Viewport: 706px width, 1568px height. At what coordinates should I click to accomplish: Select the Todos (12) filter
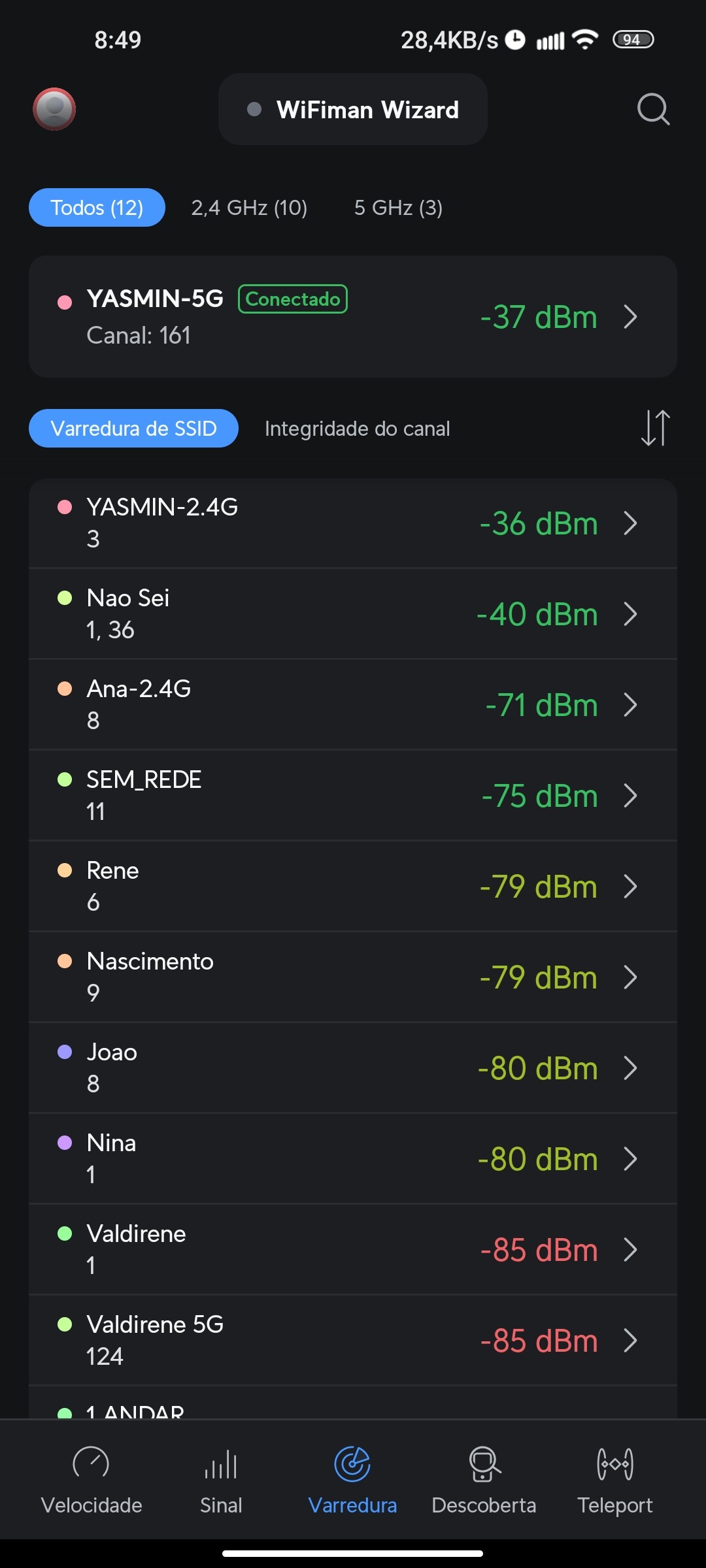97,208
